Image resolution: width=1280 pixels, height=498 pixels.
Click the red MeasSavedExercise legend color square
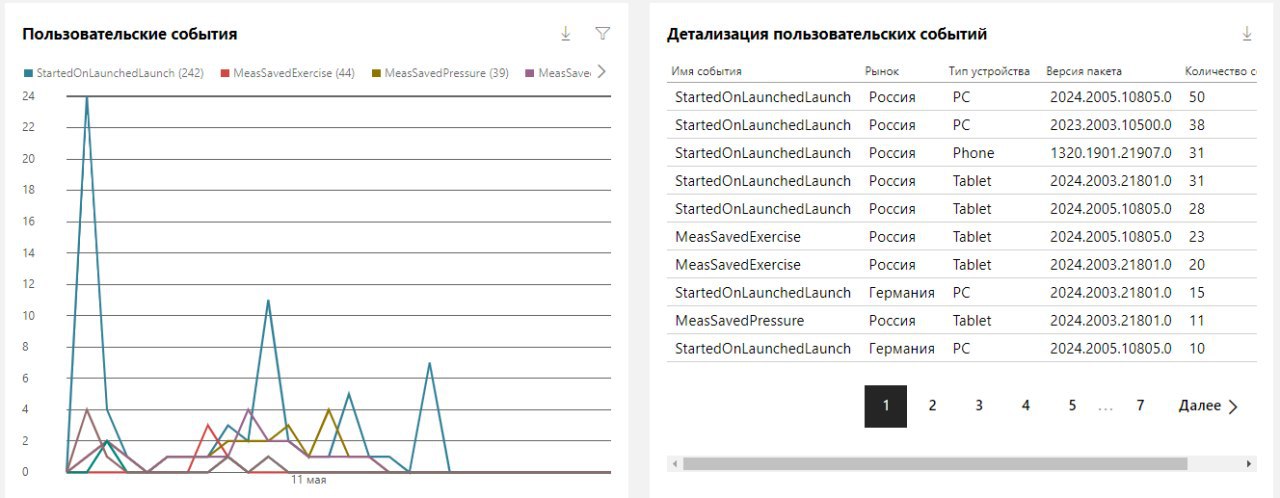224,73
